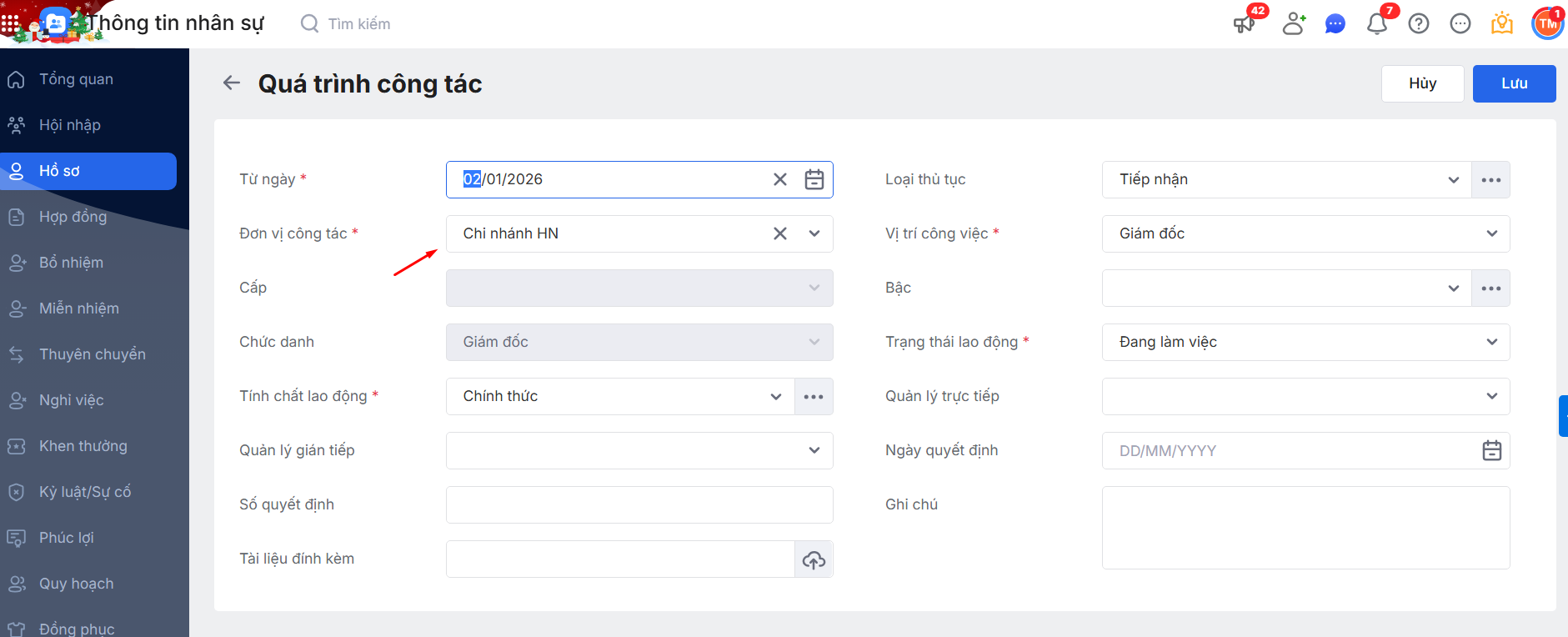Expand the Trạng thái lao động dropdown

click(1492, 342)
